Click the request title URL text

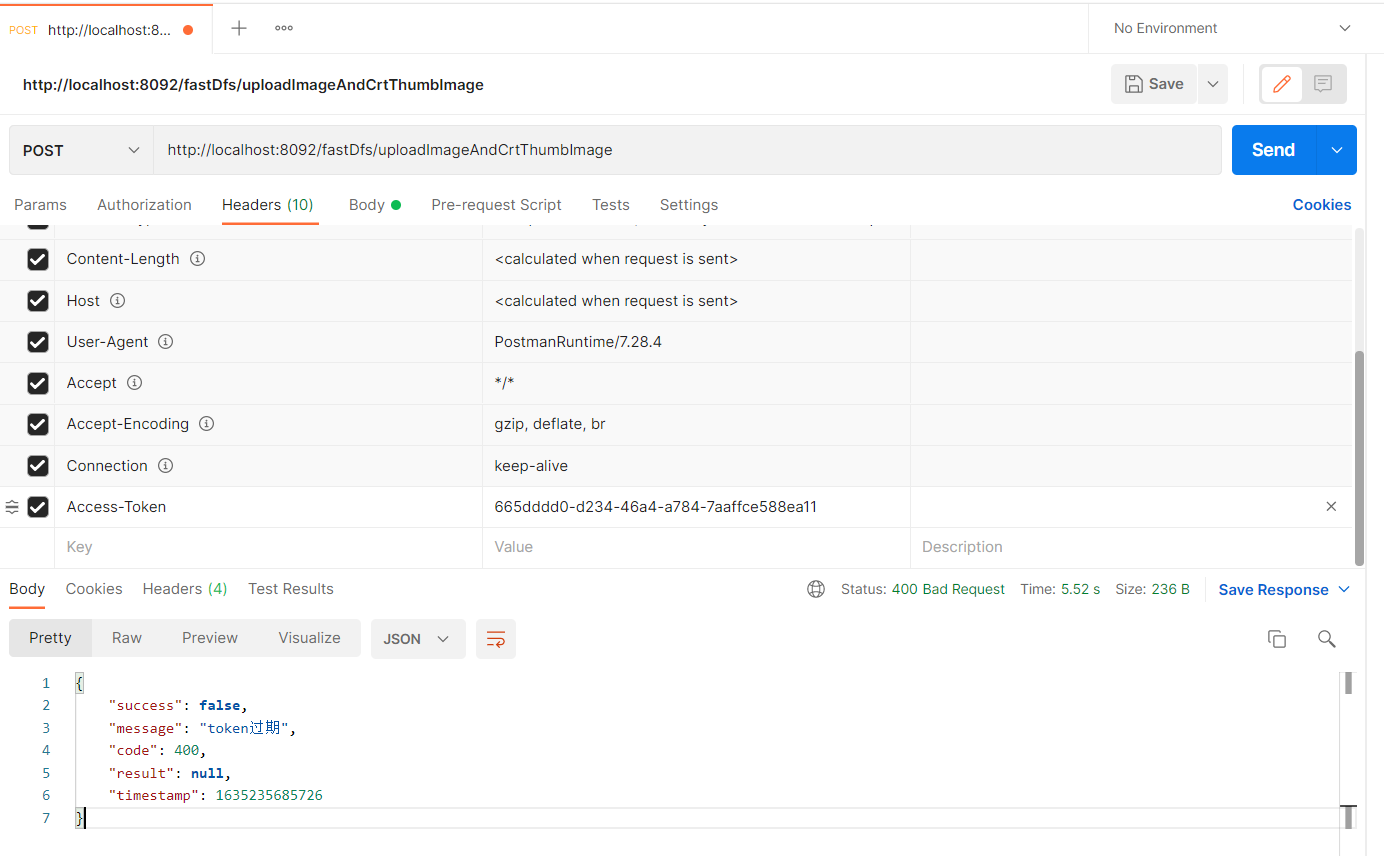253,85
